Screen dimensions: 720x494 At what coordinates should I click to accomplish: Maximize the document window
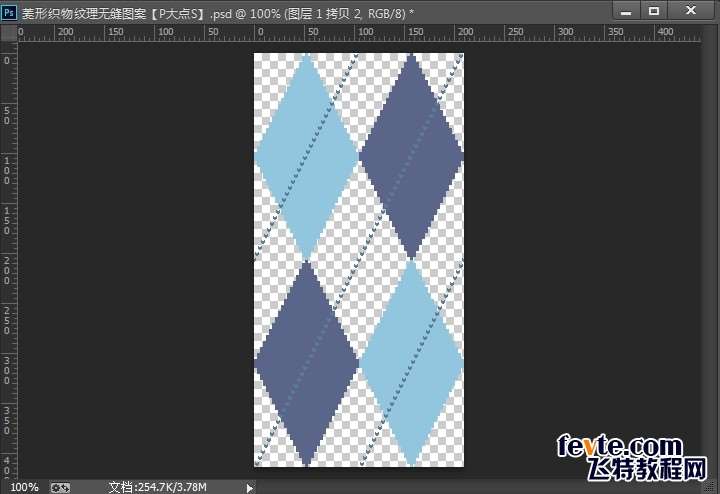pos(654,10)
